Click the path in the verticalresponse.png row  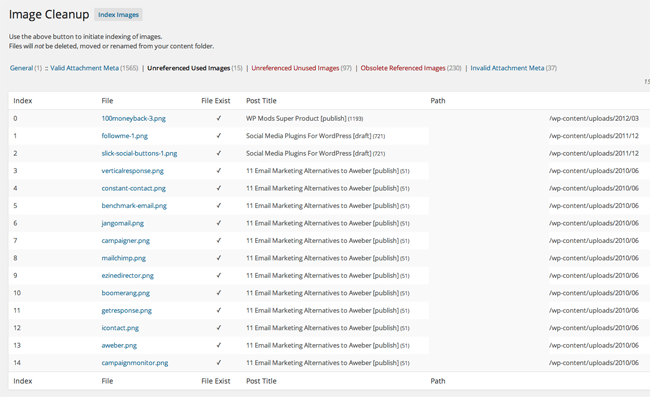tap(594, 171)
